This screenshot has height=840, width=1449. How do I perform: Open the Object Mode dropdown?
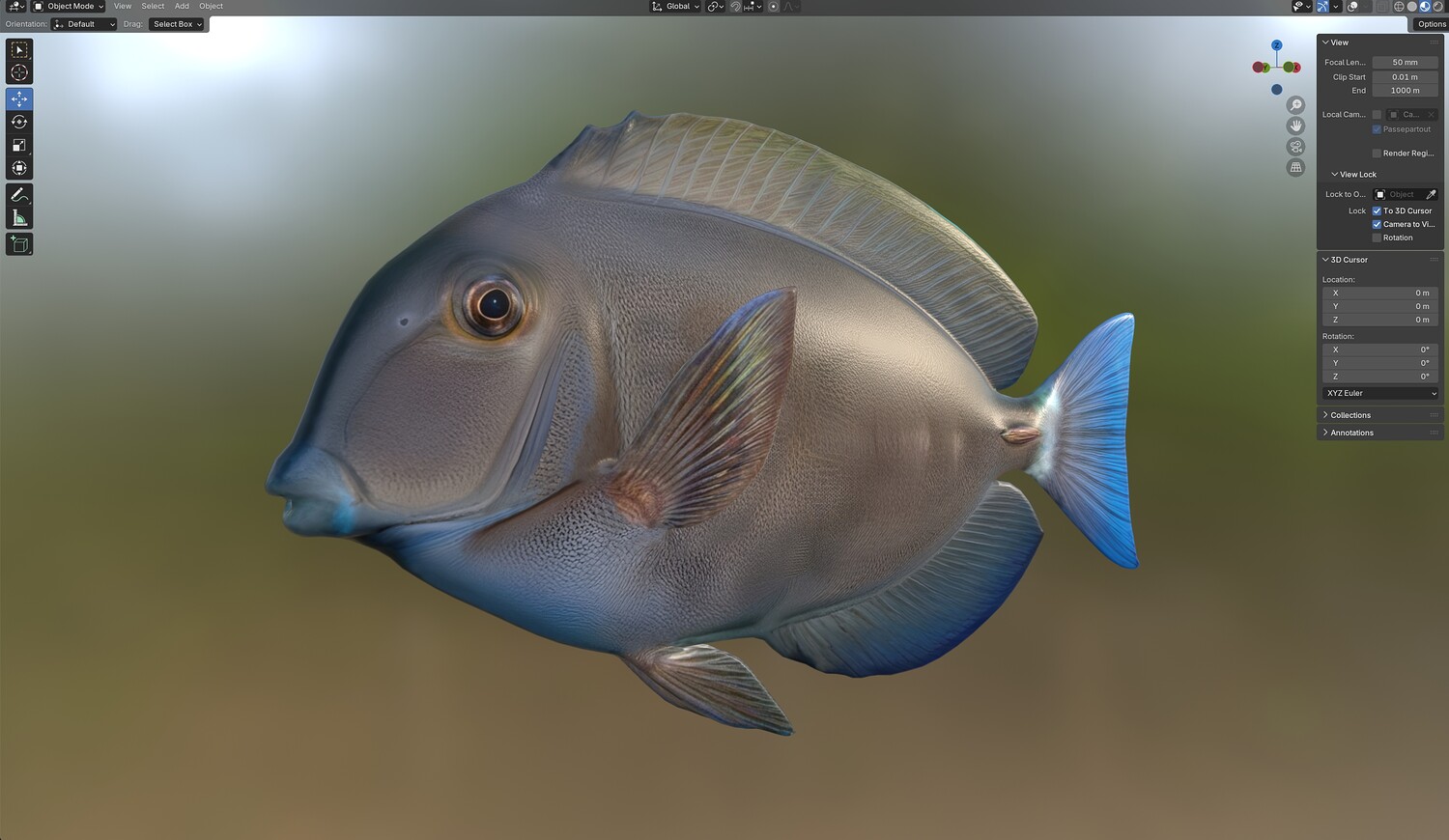point(69,6)
